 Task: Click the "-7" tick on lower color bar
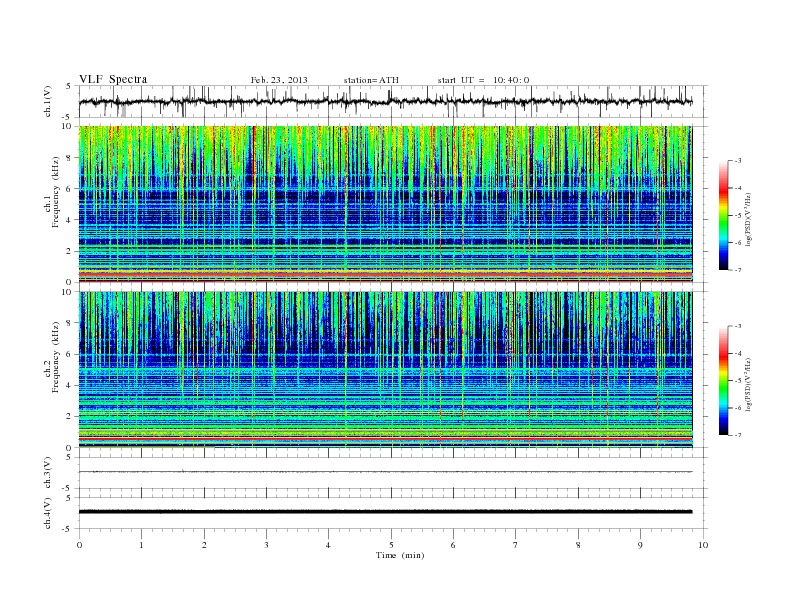(x=738, y=435)
